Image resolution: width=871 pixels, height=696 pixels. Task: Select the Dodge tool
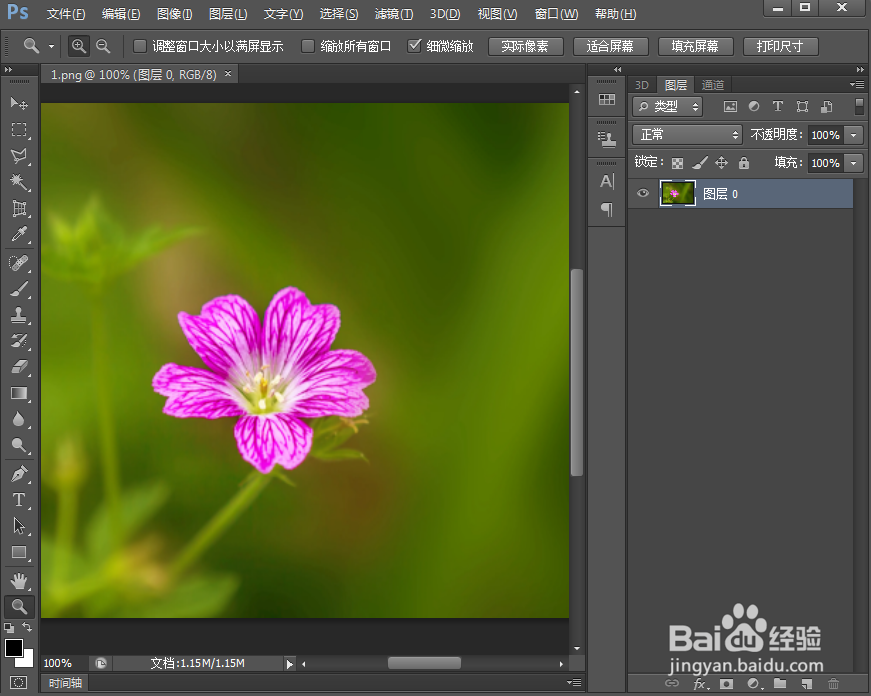(19, 445)
